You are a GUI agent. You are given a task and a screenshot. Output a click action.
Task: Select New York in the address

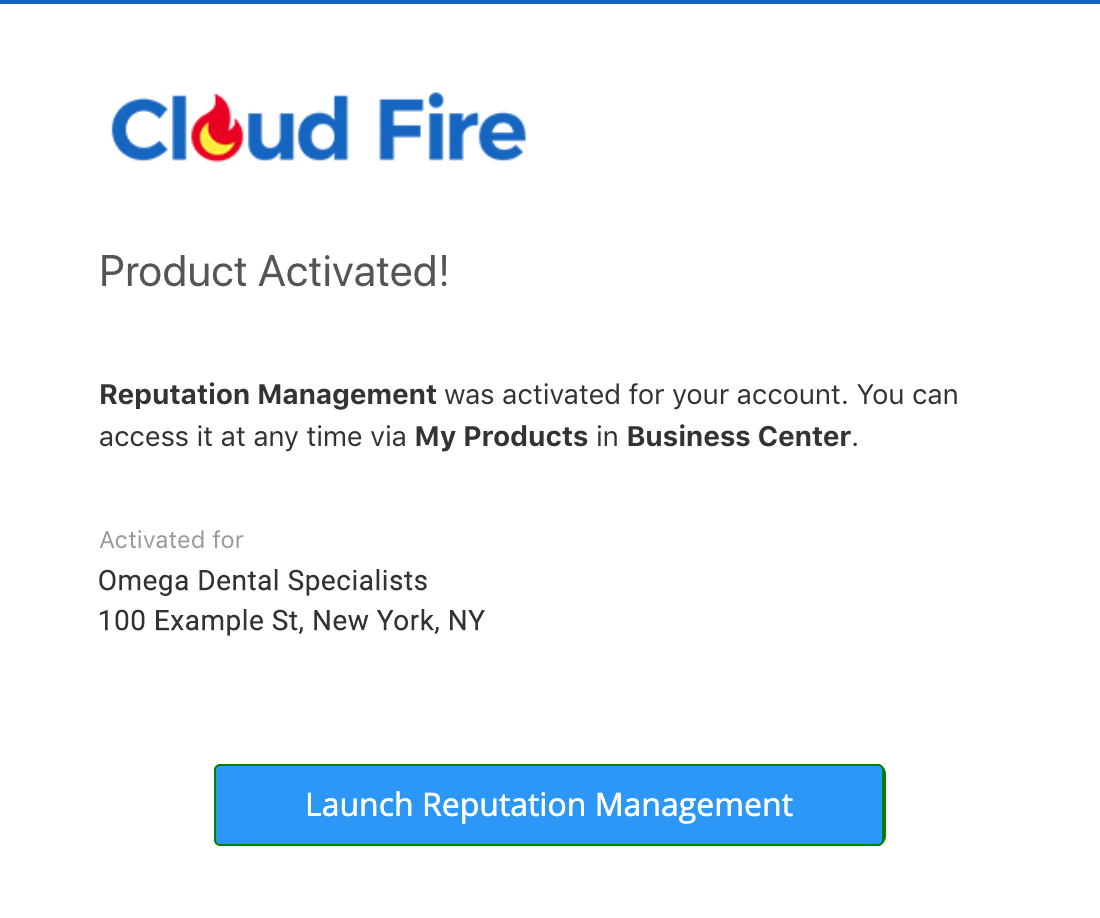pos(374,621)
